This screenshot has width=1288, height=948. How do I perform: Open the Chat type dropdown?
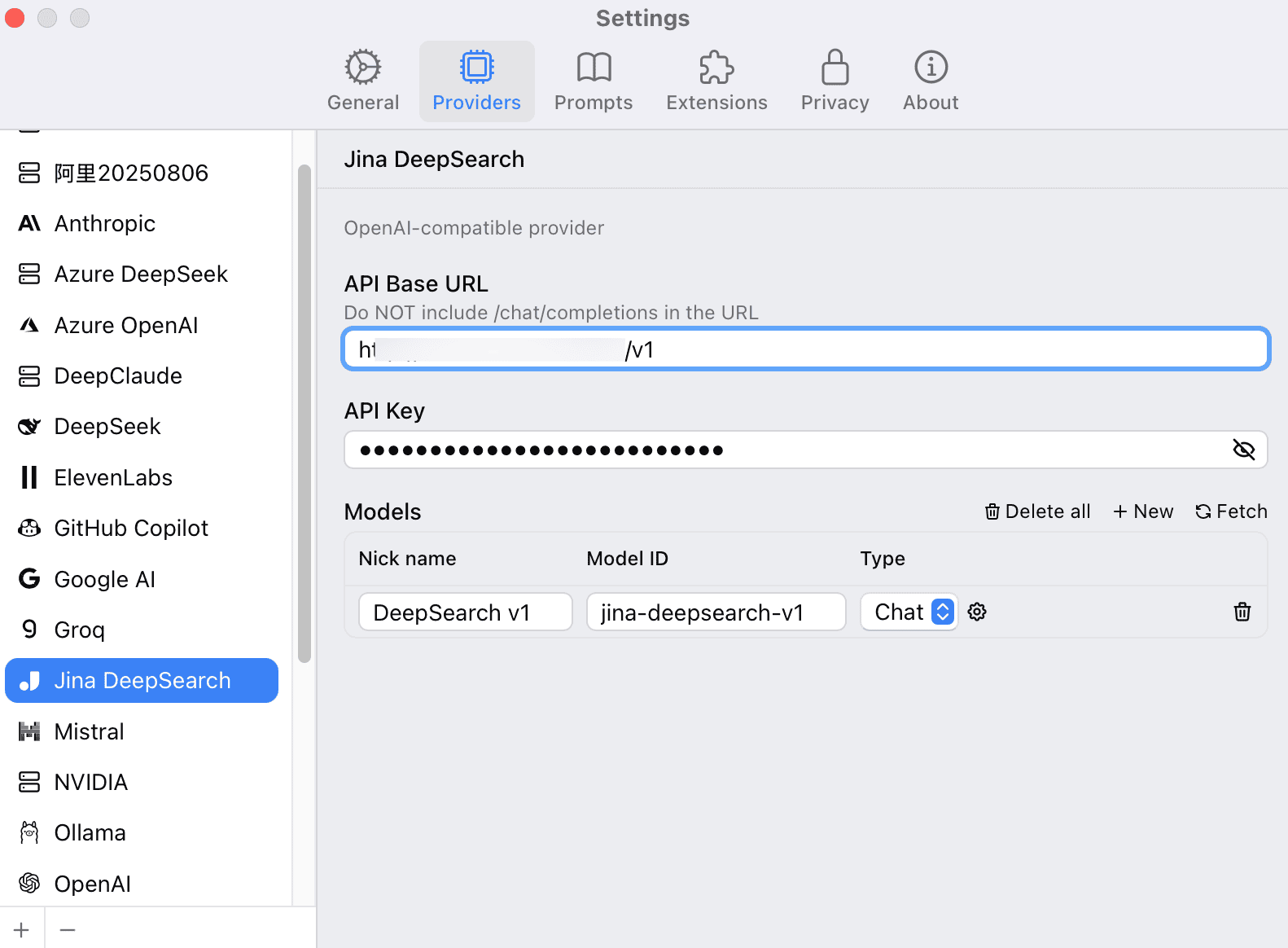coord(909,612)
